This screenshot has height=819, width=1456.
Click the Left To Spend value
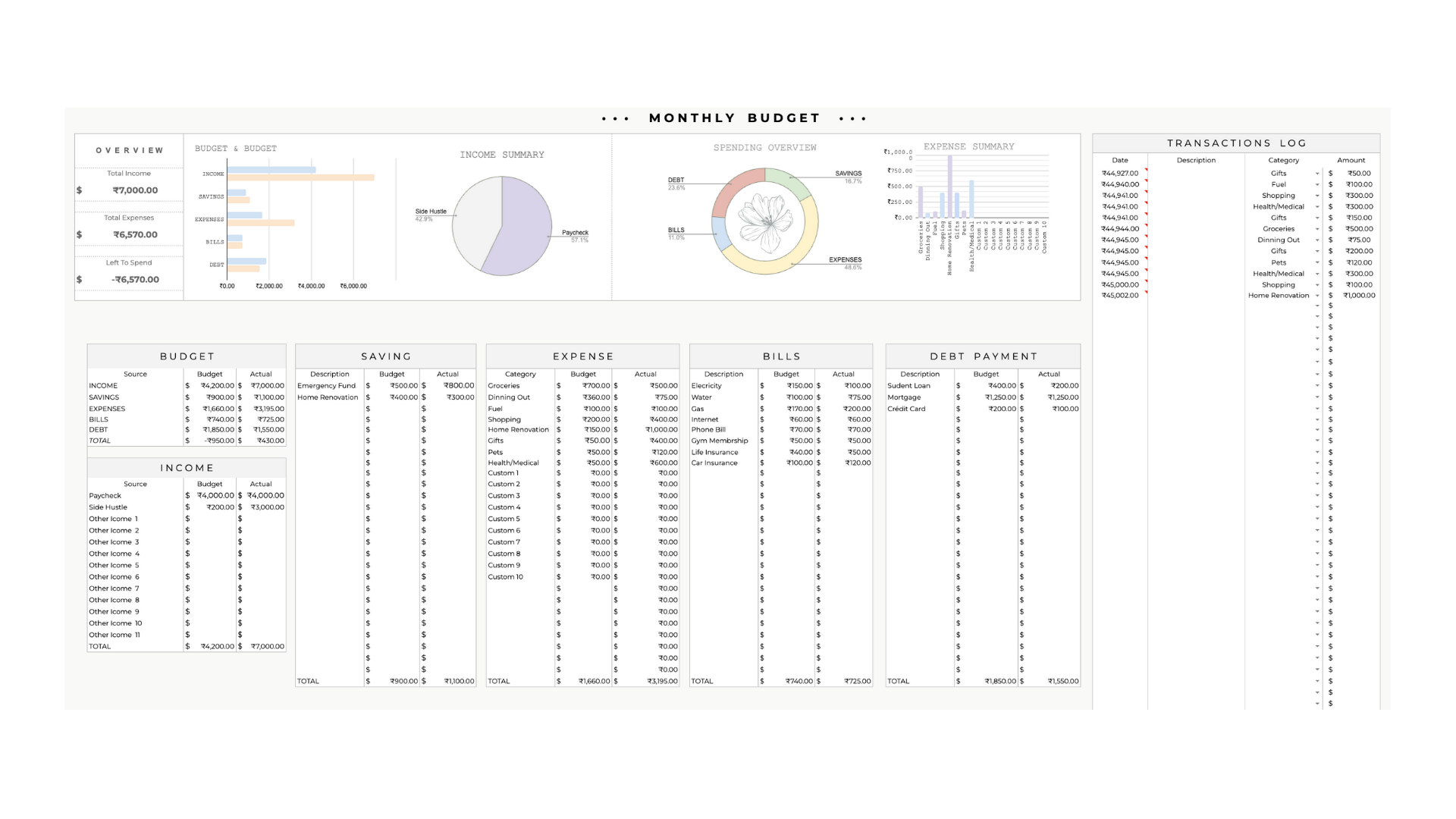[x=135, y=280]
